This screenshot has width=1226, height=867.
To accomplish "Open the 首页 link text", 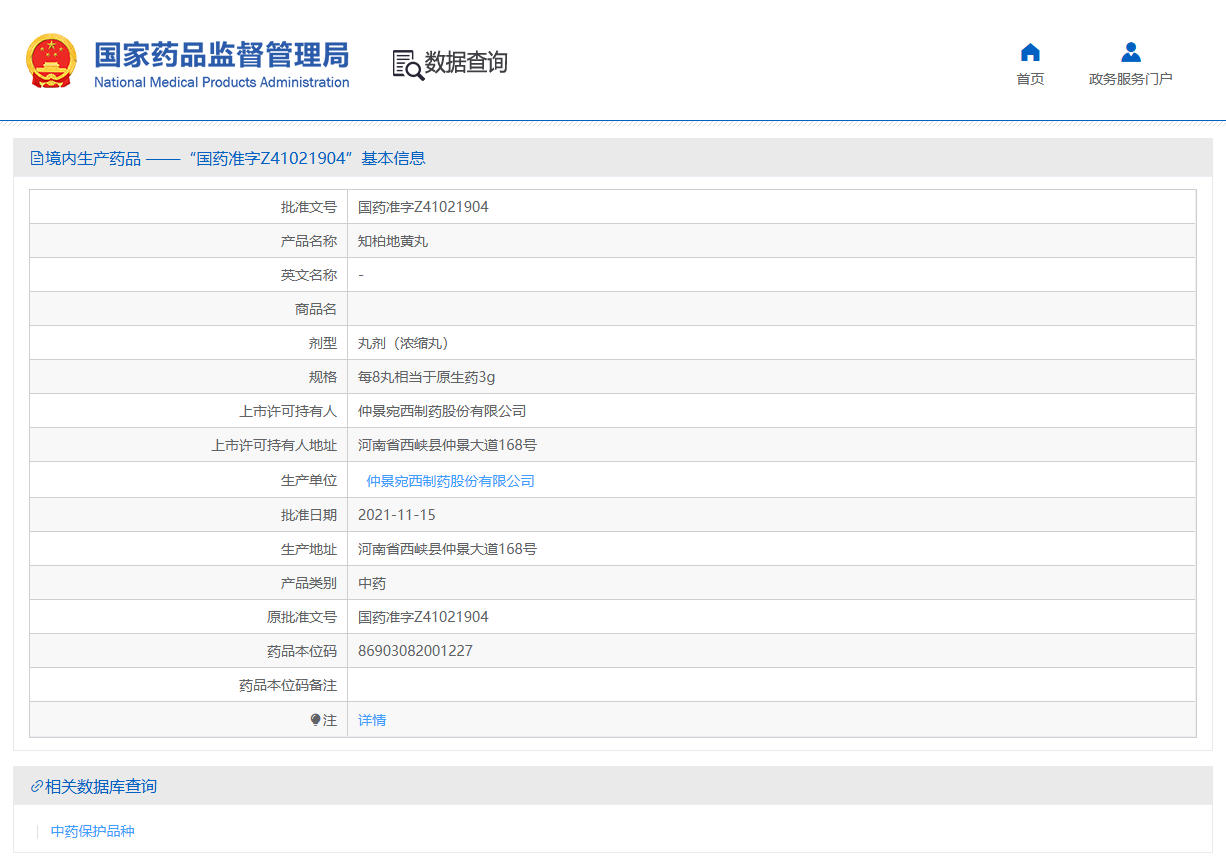I will point(1030,79).
